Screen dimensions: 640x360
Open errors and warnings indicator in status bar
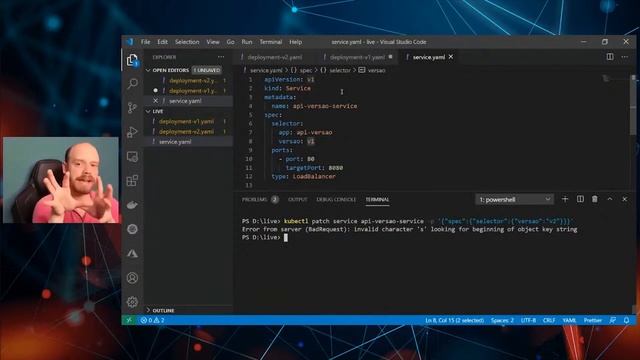coord(152,320)
